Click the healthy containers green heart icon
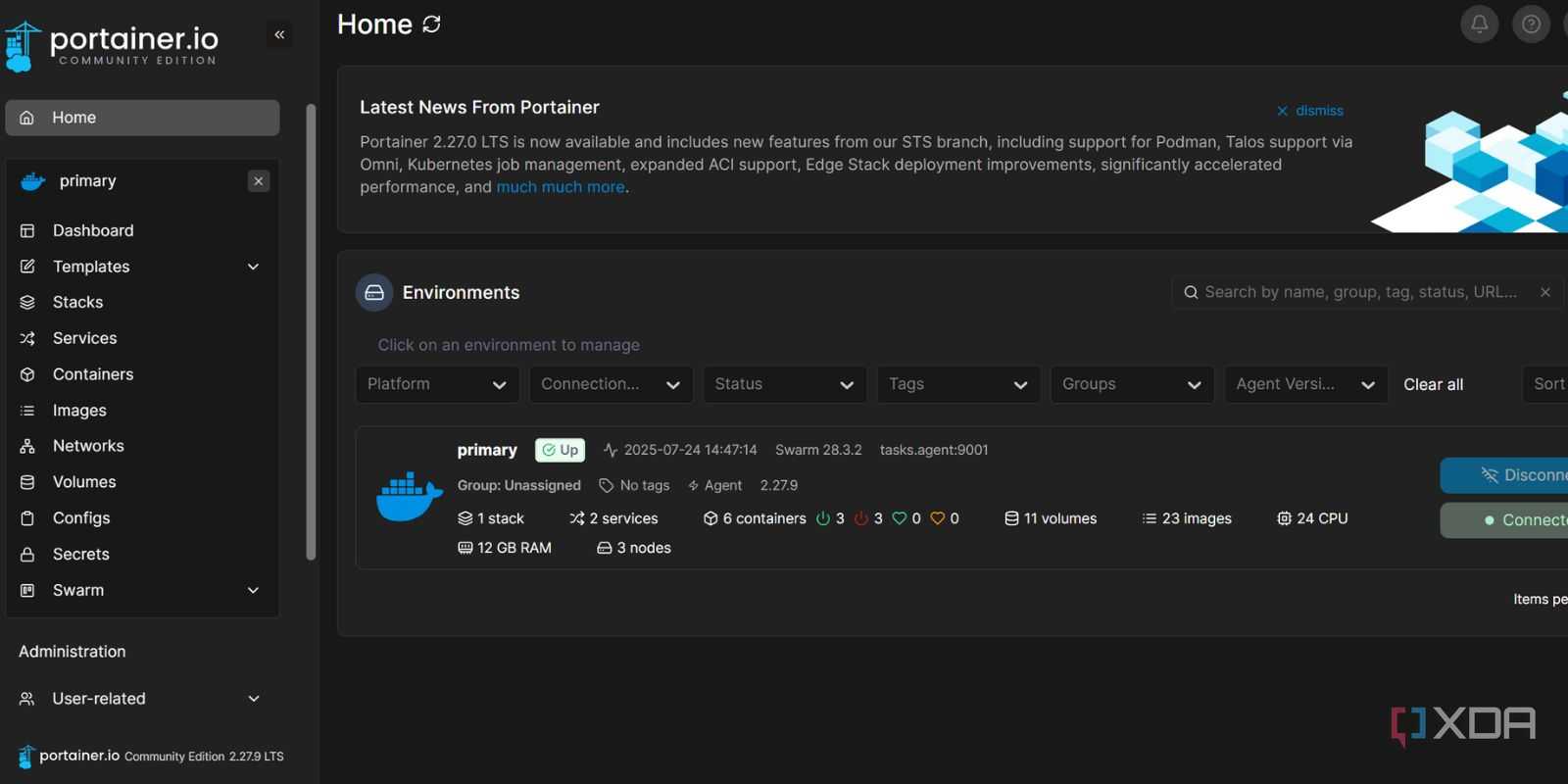Screen dimensions: 1568x784 (x=900, y=518)
